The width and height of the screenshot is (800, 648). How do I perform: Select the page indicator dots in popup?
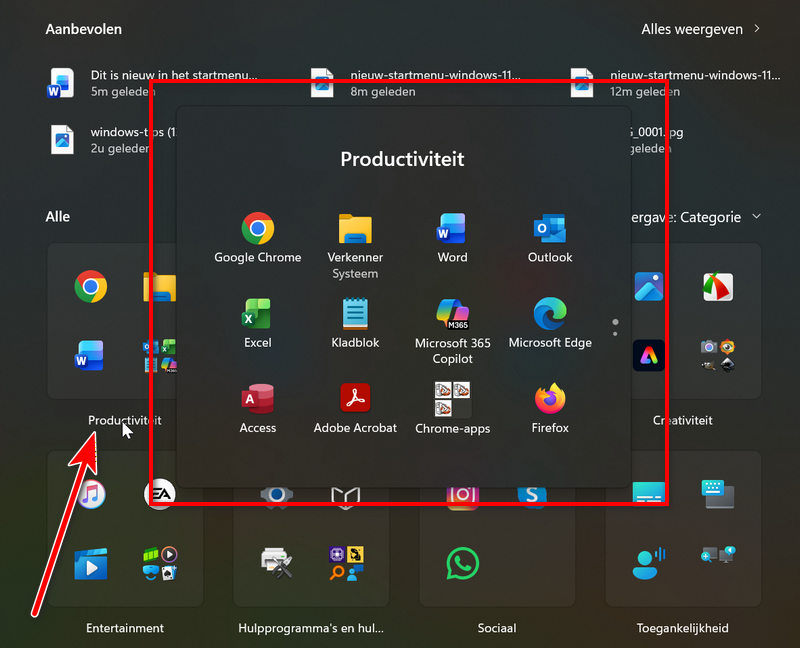pyautogui.click(x=615, y=328)
